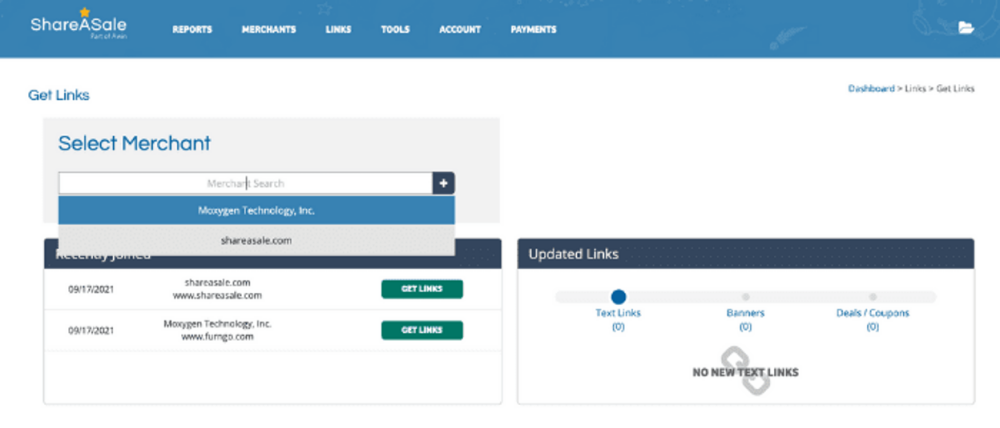The width and height of the screenshot is (1000, 428).
Task: Open the Tools menu
Action: click(395, 30)
